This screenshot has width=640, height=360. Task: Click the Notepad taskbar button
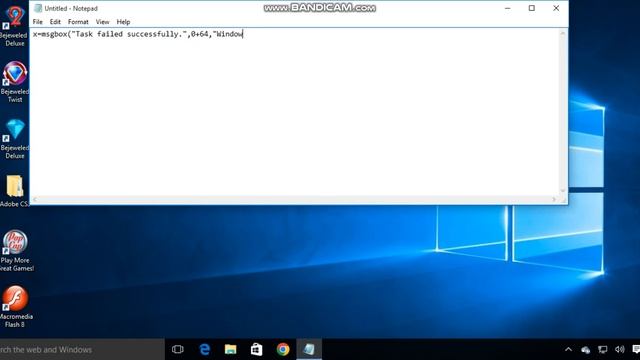point(309,349)
